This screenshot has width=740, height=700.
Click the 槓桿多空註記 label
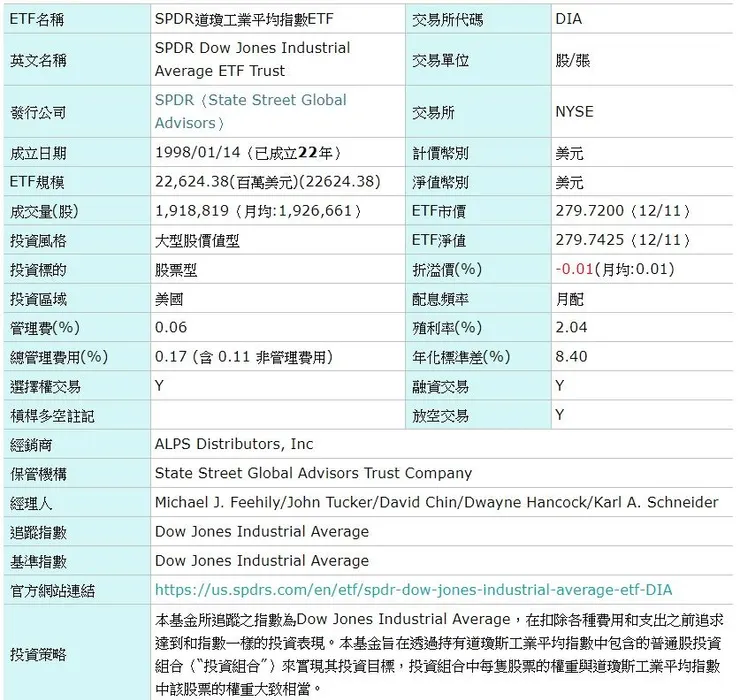[52, 416]
